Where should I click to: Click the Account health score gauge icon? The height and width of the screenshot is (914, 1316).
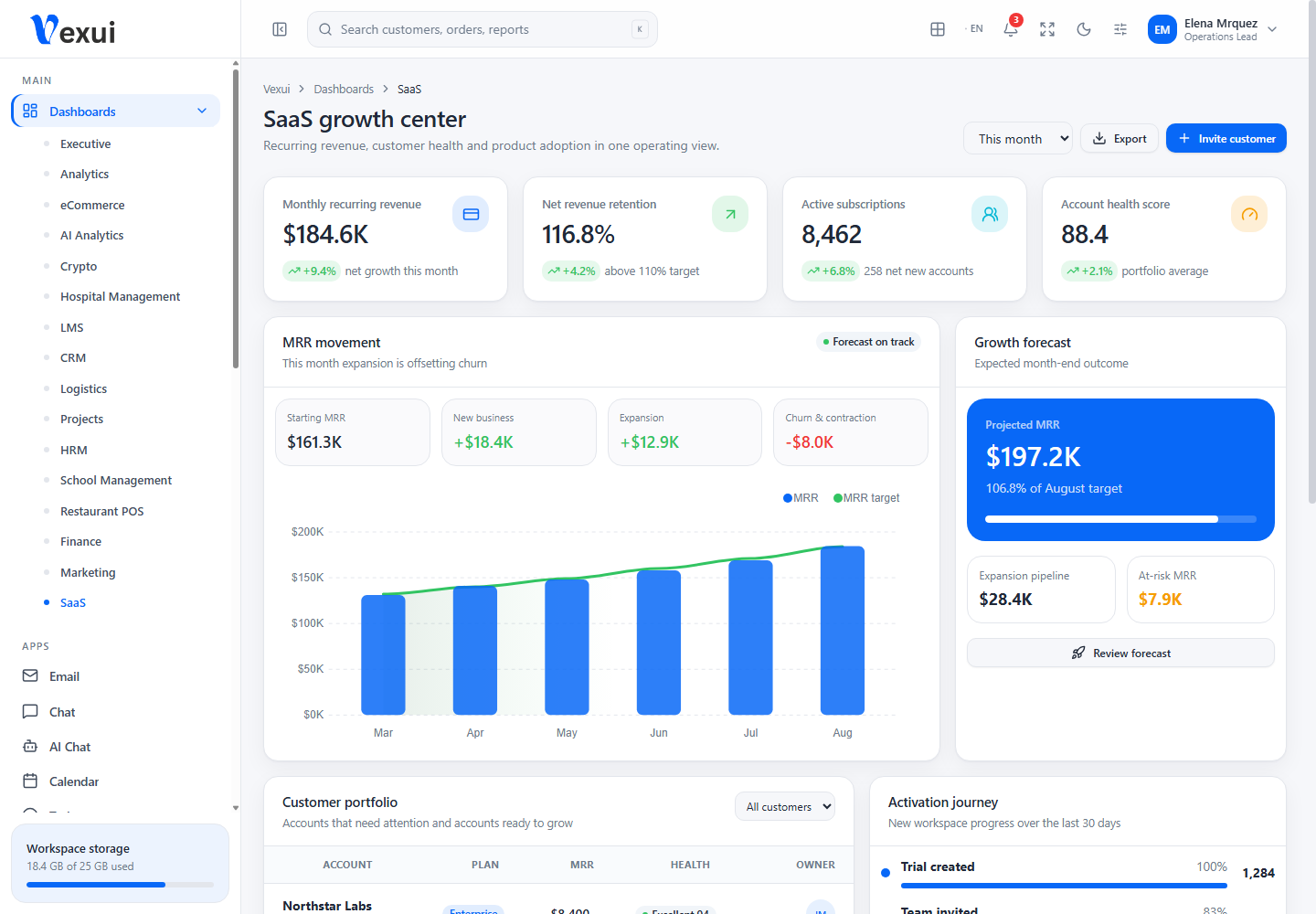(1249, 214)
